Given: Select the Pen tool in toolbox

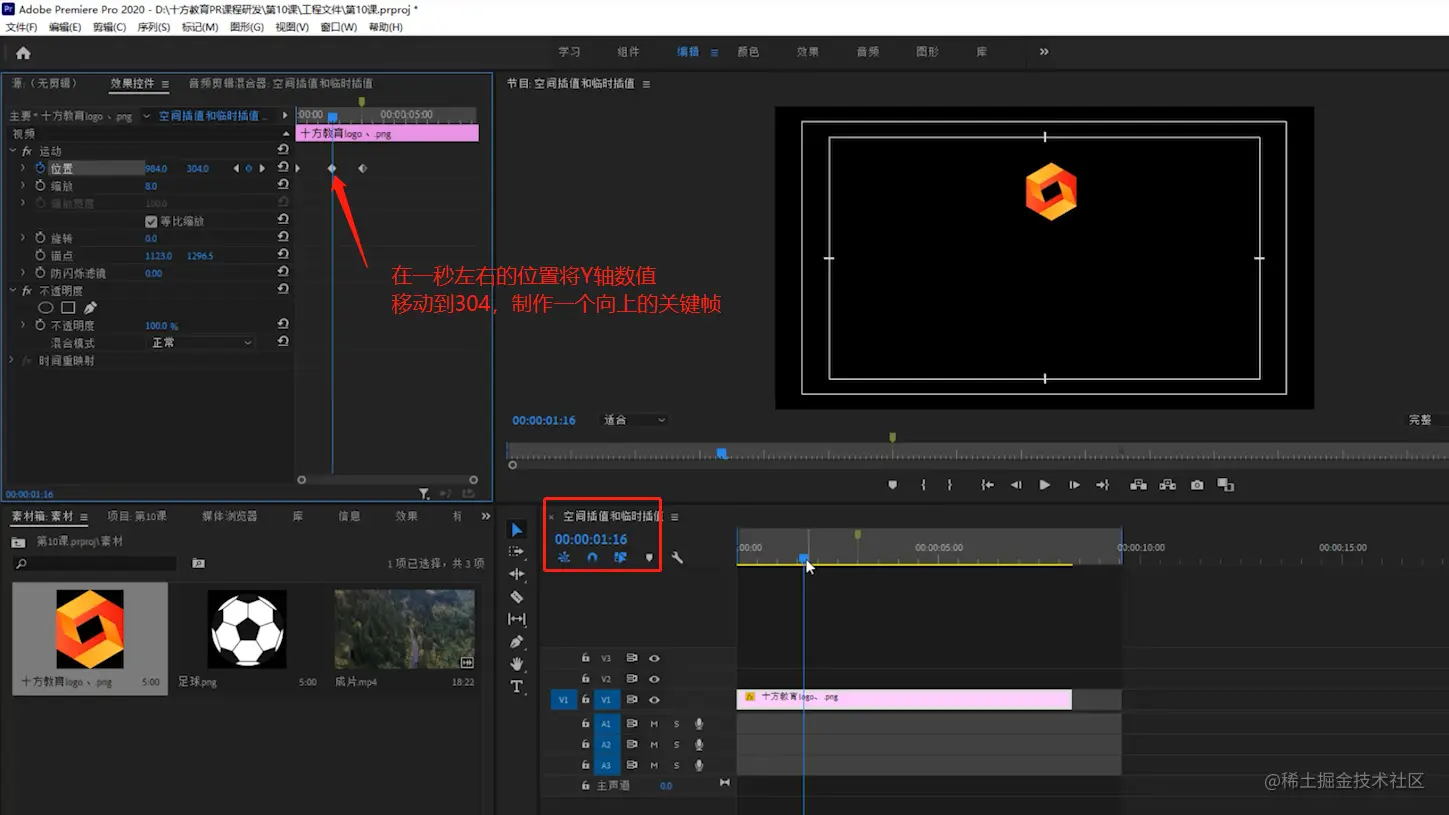Looking at the screenshot, I should point(516,642).
